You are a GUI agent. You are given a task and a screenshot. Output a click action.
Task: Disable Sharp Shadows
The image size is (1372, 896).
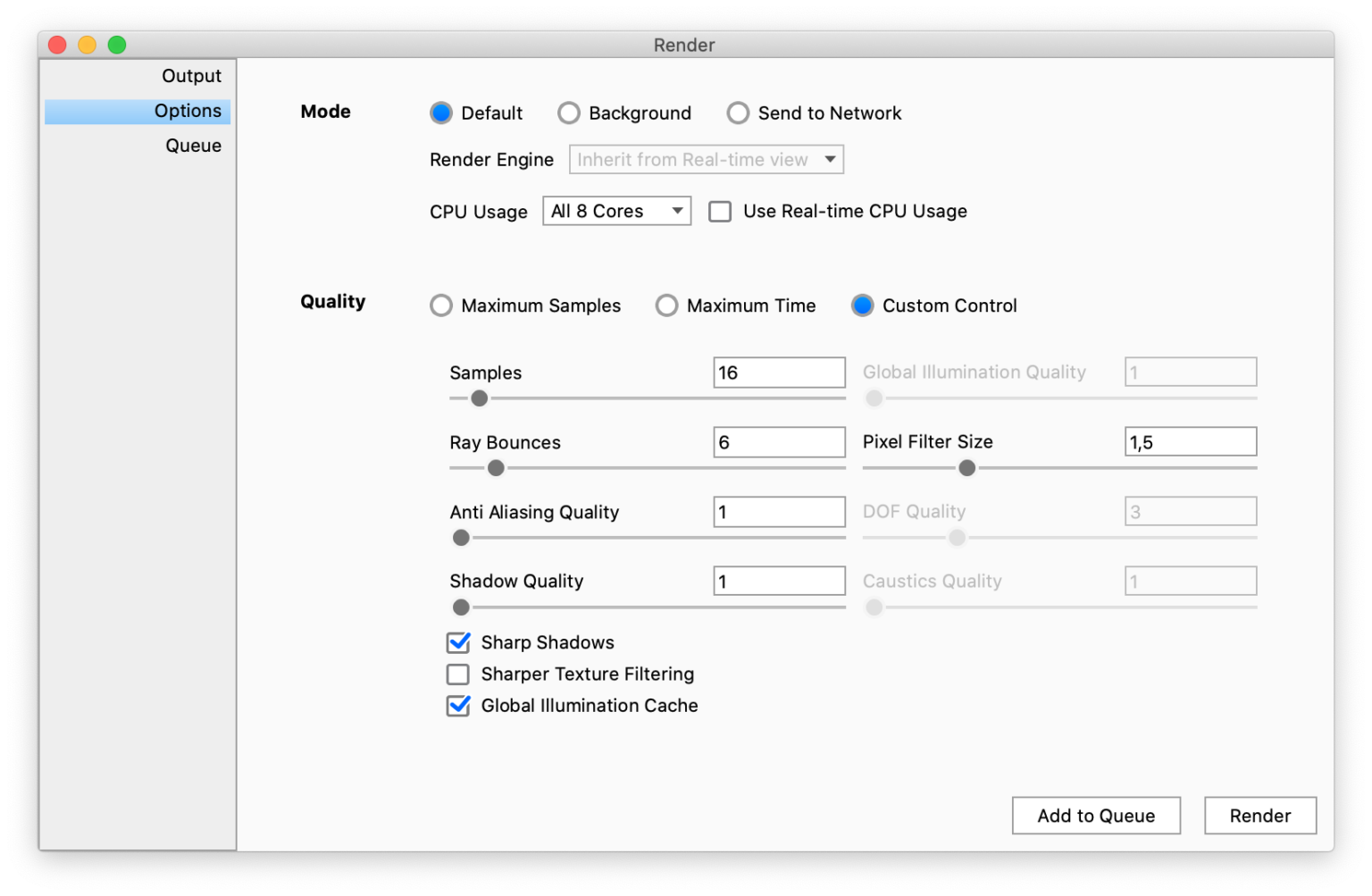point(458,642)
